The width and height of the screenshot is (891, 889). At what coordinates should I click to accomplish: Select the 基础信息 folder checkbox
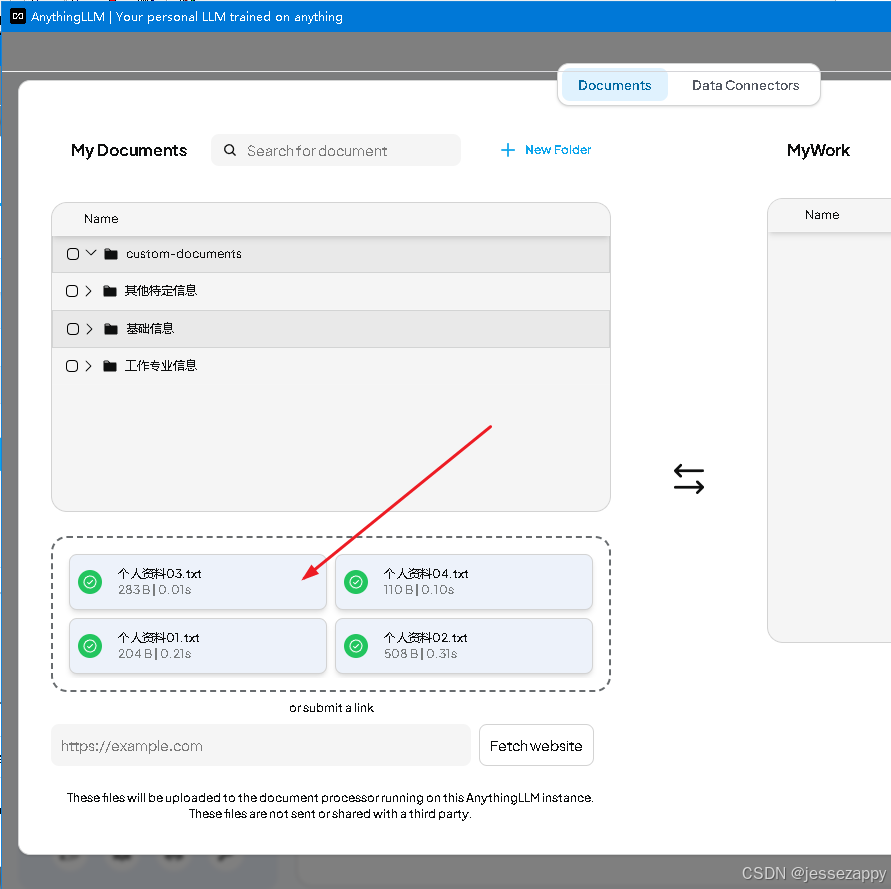(73, 329)
